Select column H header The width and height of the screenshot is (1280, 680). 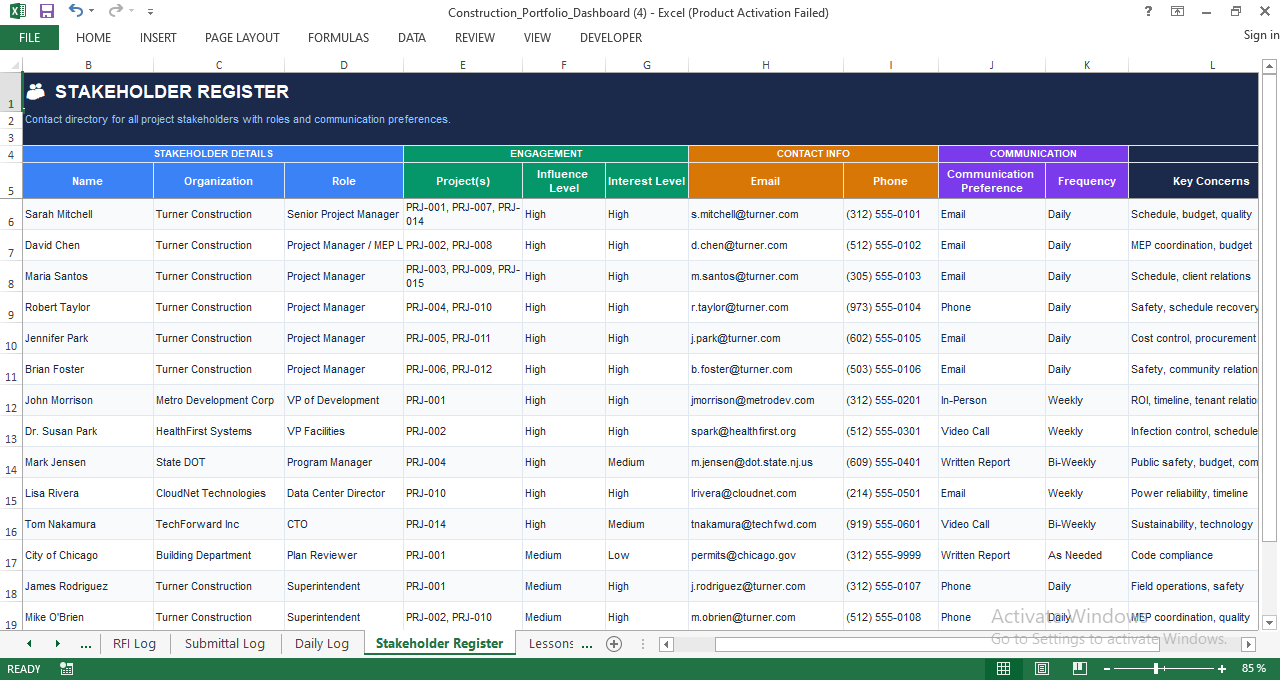pos(766,65)
